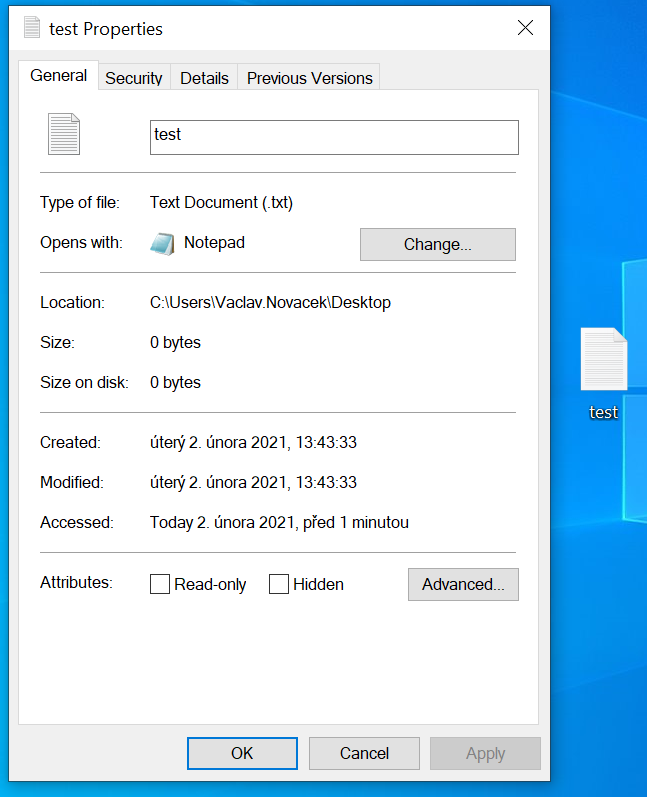The height and width of the screenshot is (797, 647).
Task: Click the Notepad program name text
Action: tap(214, 242)
